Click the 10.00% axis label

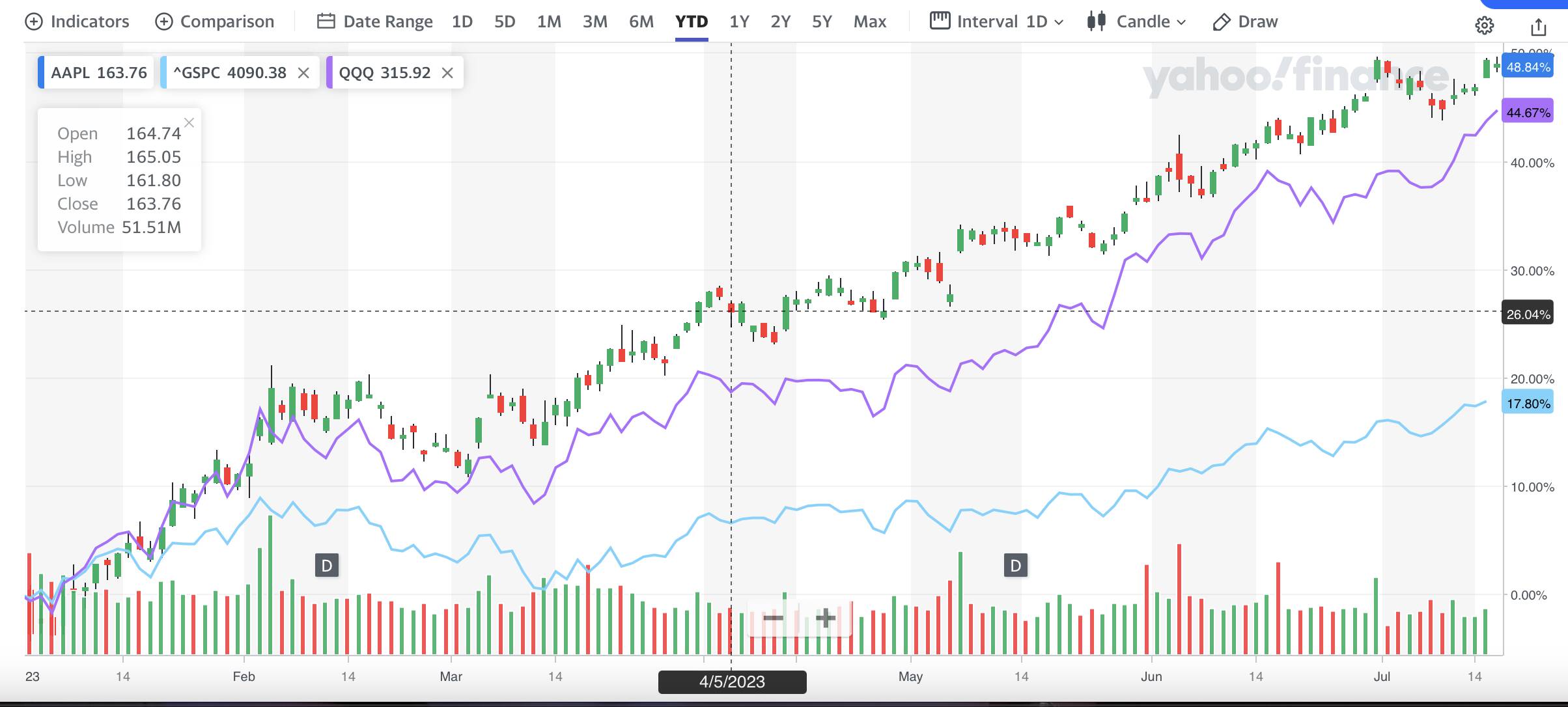pos(1532,487)
